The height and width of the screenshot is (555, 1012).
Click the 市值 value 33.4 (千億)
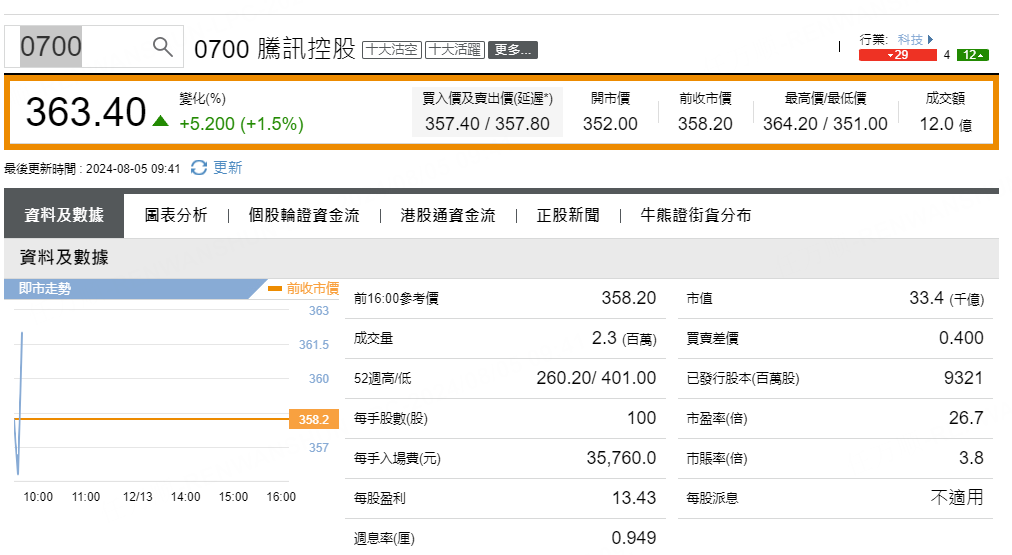[x=946, y=298]
